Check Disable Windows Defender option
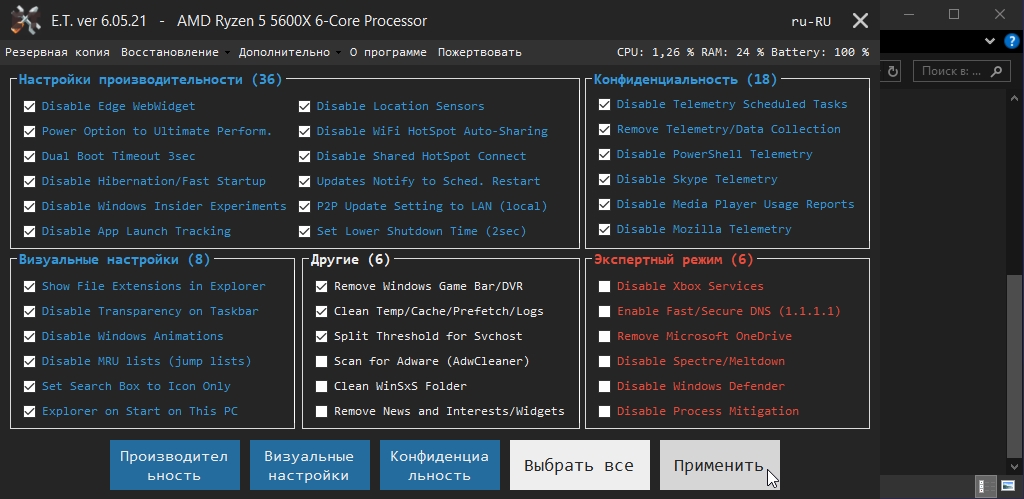1024x499 pixels. coord(604,386)
